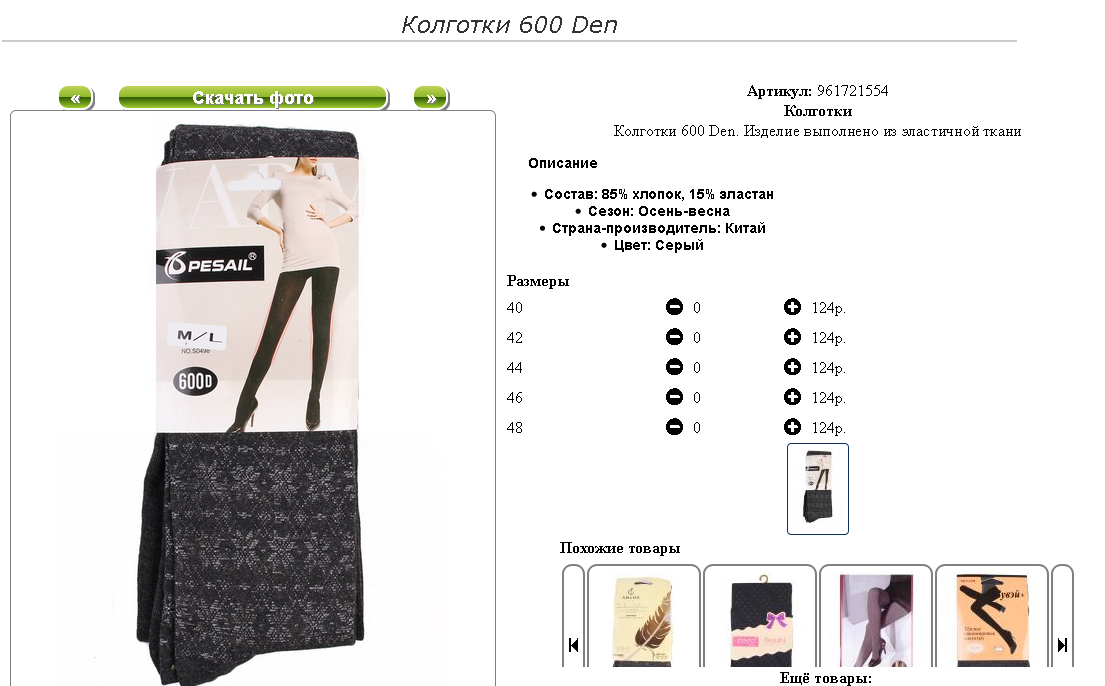1105x686 pixels.
Task: Increase quantity for size 42
Action: 792,337
